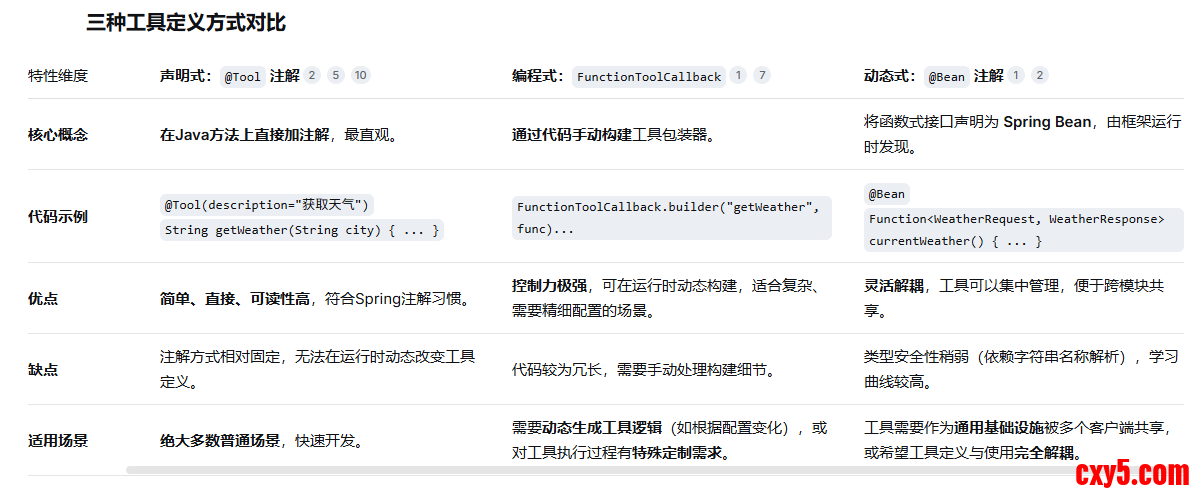The width and height of the screenshot is (1194, 493).
Task: Click the 三种工具定义方式对比 heading
Action: 186,23
